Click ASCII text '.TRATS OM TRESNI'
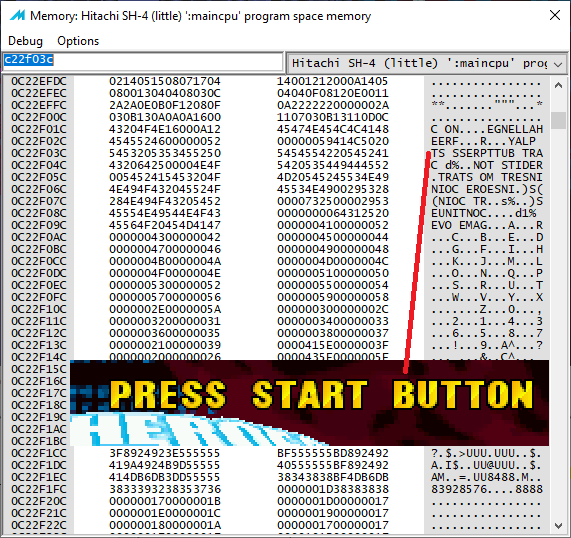The width and height of the screenshot is (571, 538). click(x=487, y=177)
